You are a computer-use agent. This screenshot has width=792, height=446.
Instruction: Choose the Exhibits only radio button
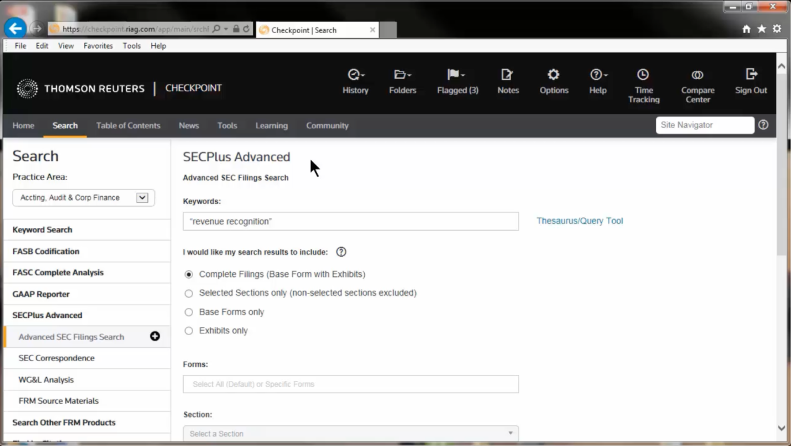pos(189,331)
